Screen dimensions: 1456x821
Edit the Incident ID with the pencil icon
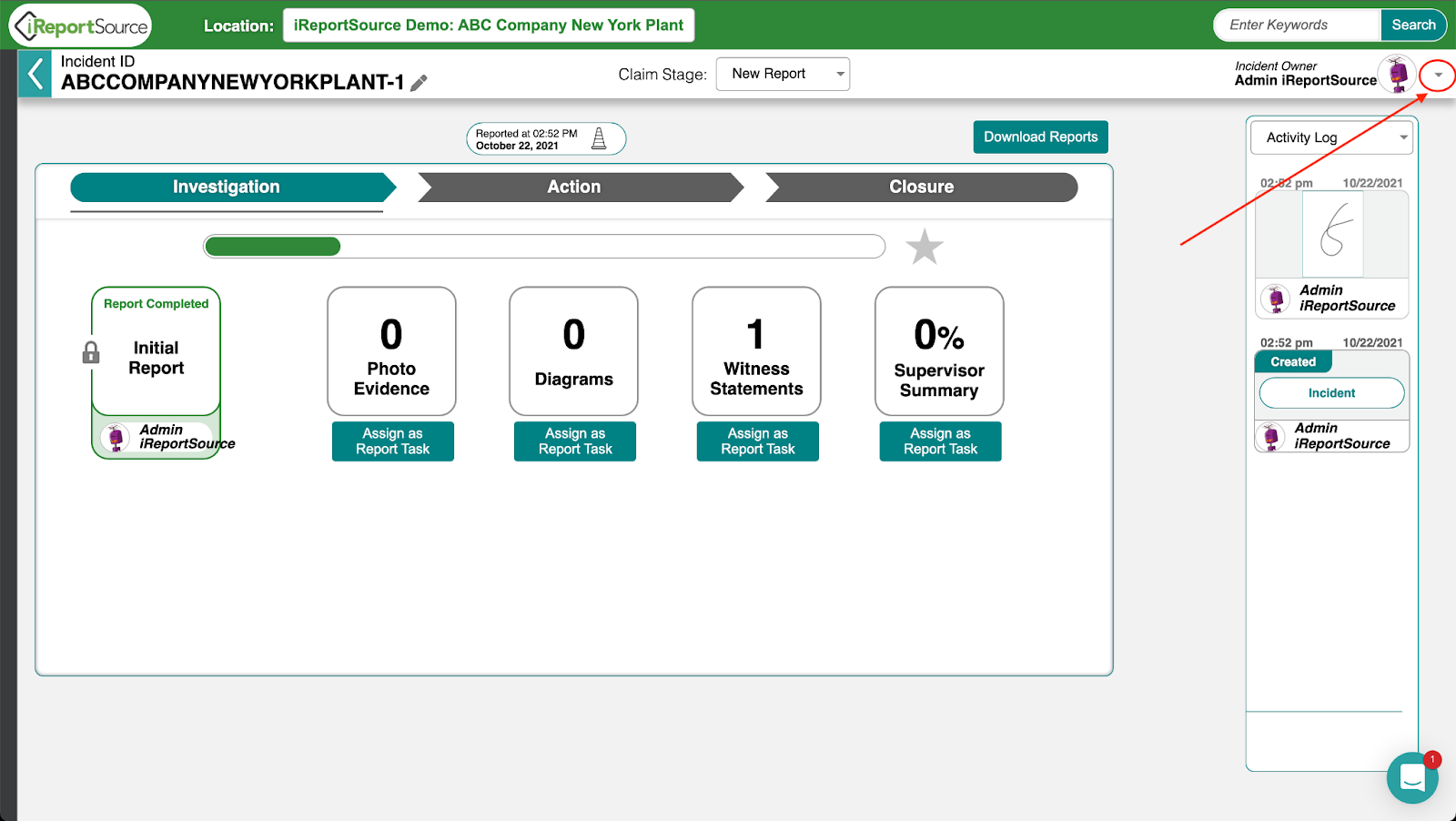click(419, 83)
